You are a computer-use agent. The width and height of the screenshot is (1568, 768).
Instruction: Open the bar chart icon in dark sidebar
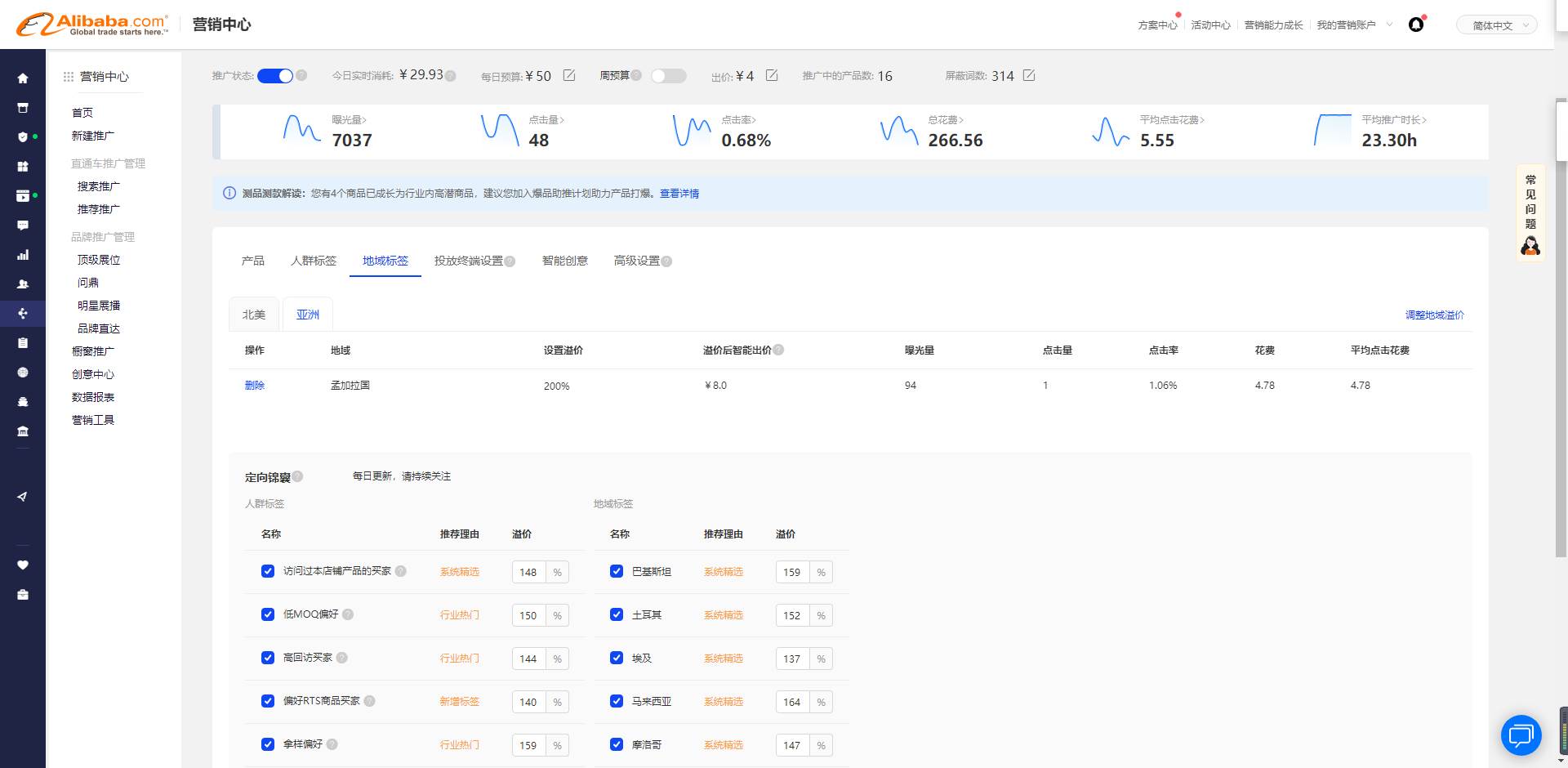(x=23, y=255)
